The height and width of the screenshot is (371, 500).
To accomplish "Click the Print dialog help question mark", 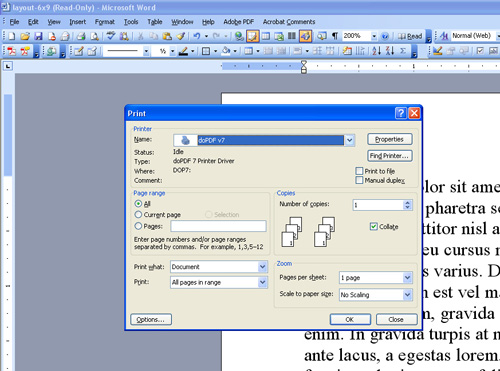I will coord(401,113).
